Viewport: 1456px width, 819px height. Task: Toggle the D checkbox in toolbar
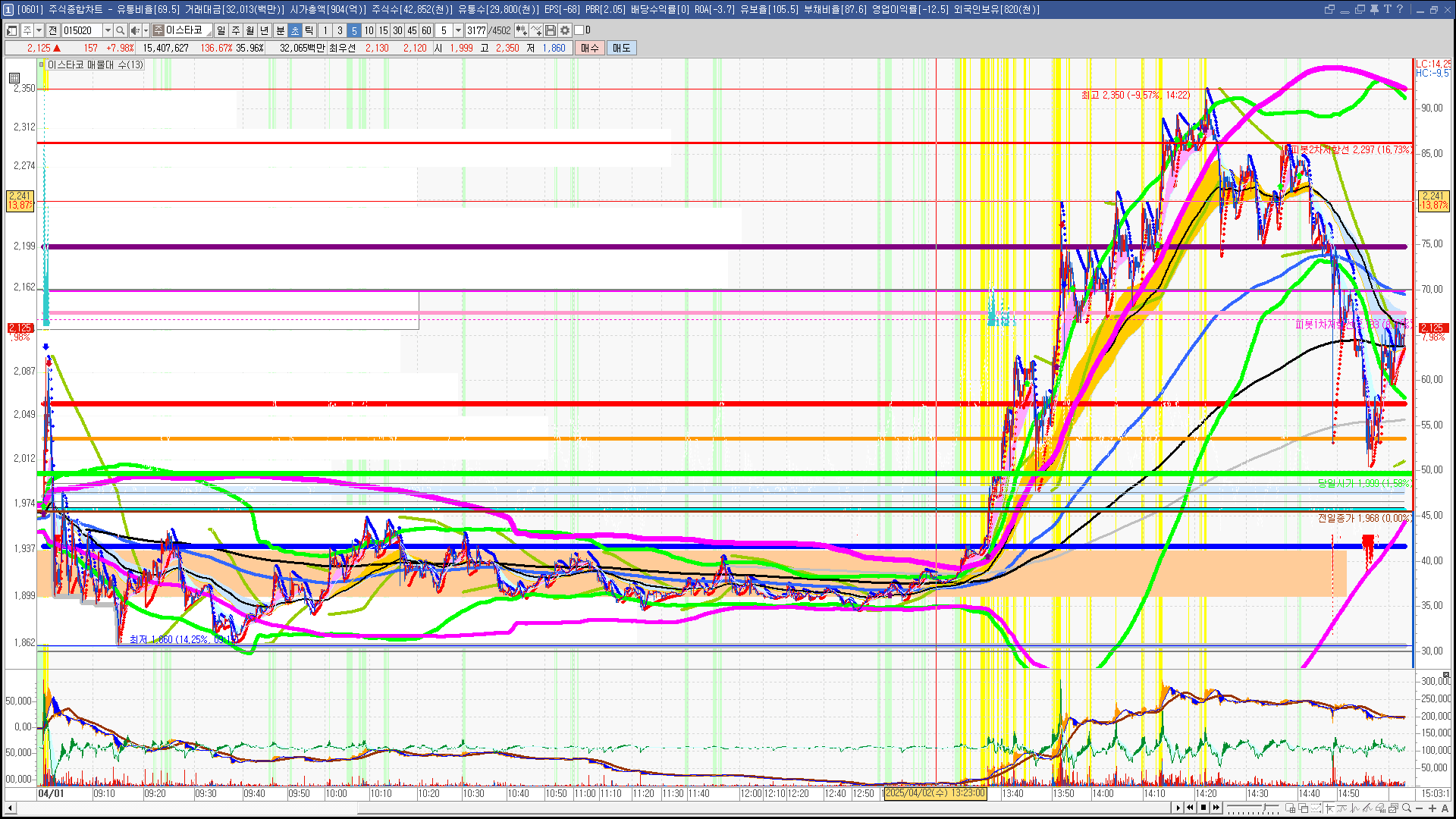click(579, 30)
